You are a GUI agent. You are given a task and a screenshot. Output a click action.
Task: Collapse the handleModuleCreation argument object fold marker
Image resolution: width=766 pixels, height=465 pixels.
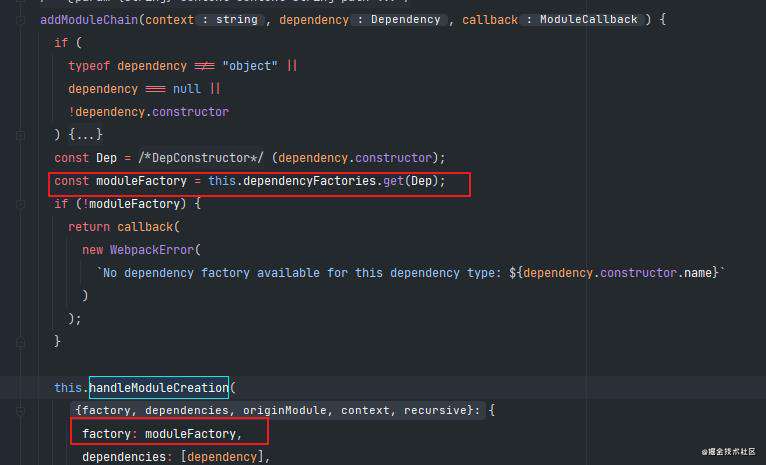click(21, 411)
